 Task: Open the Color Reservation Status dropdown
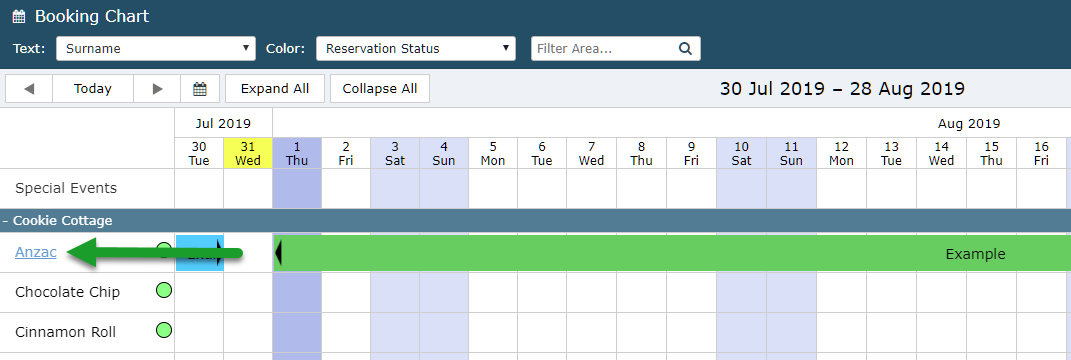pos(416,49)
